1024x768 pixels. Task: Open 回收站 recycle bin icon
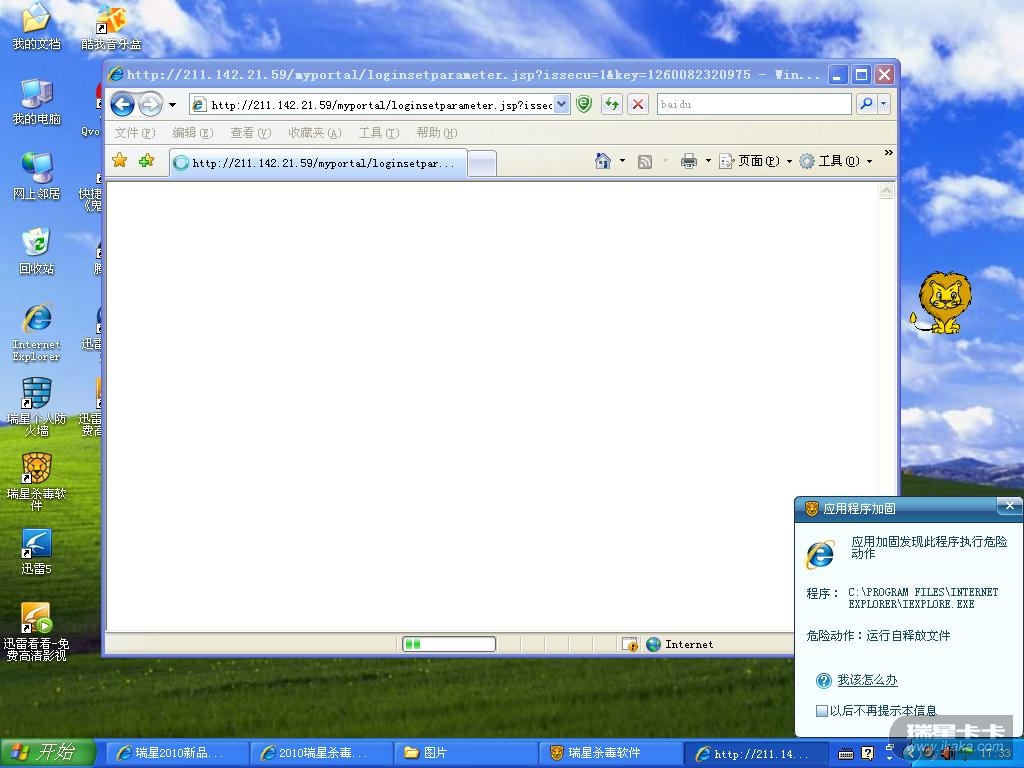point(37,251)
